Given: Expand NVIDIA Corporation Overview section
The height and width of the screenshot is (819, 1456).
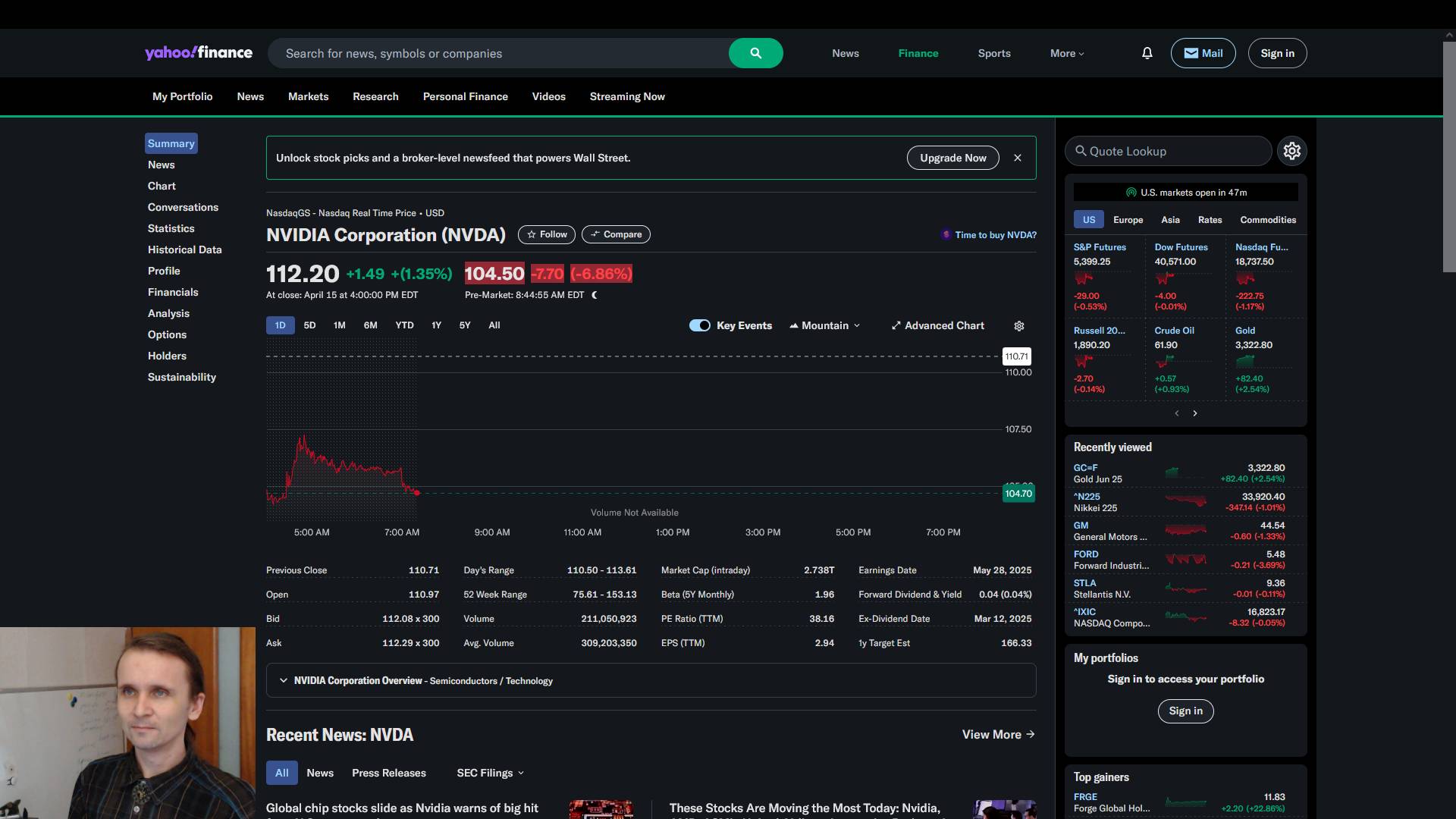Looking at the screenshot, I should (284, 680).
